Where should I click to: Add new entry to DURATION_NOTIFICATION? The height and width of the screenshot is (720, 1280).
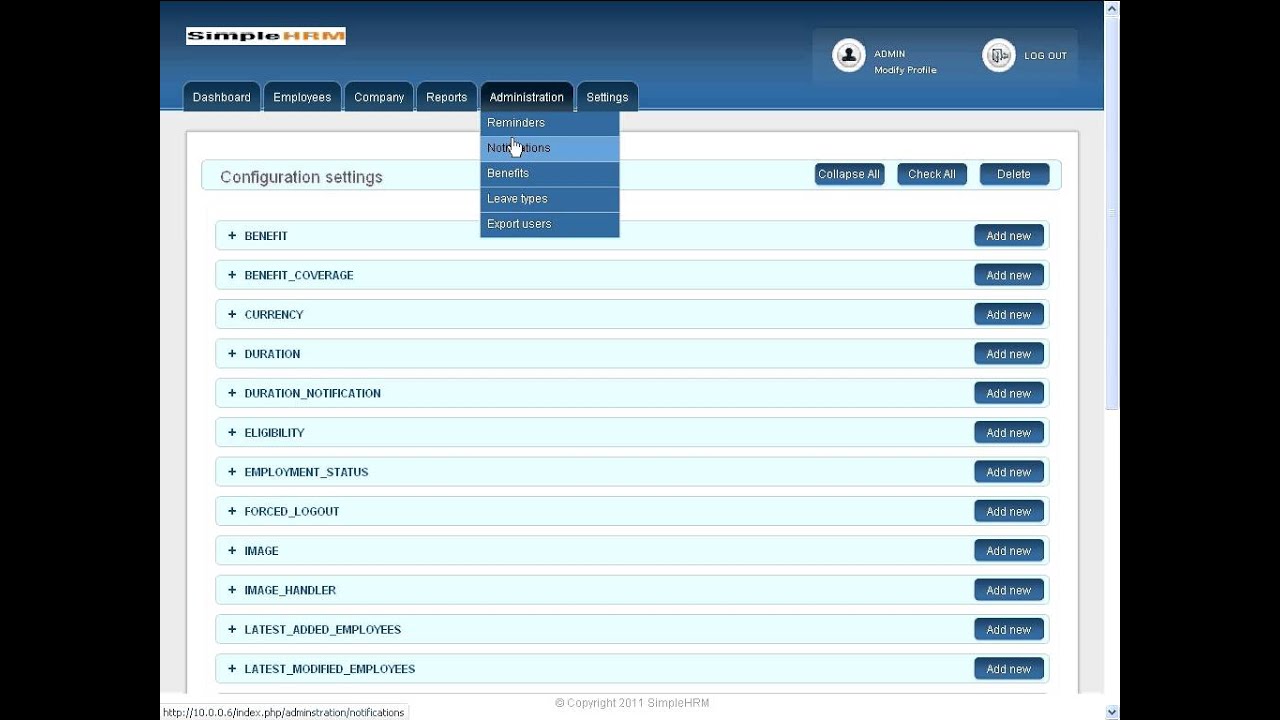coord(1009,393)
